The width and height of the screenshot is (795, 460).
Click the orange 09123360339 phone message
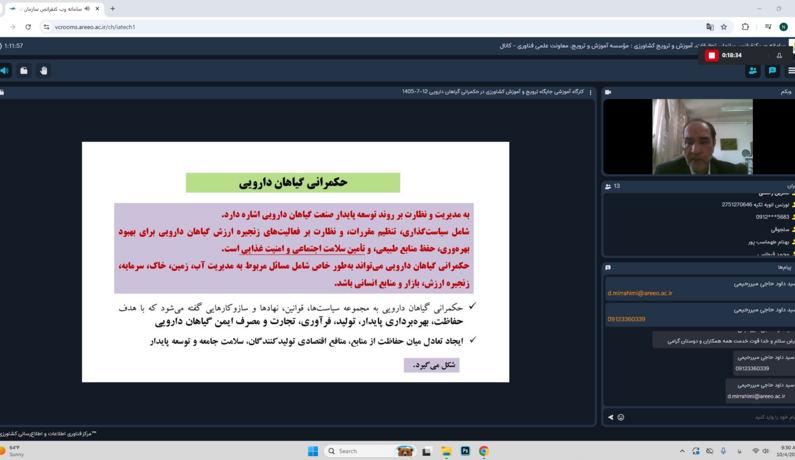coord(626,319)
